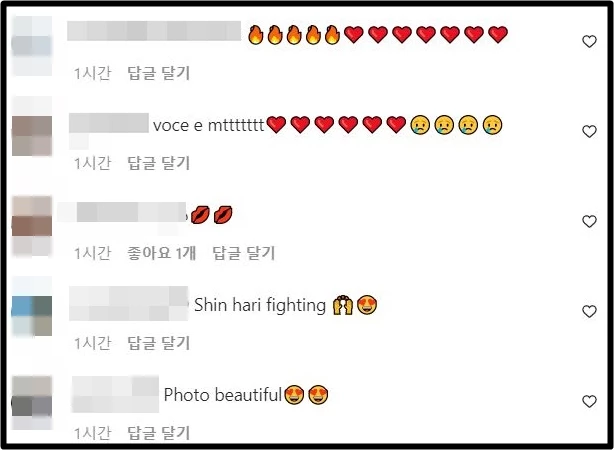Screen dimensions: 614x450
Task: Open avatar of the first commenter
Action: click(32, 46)
